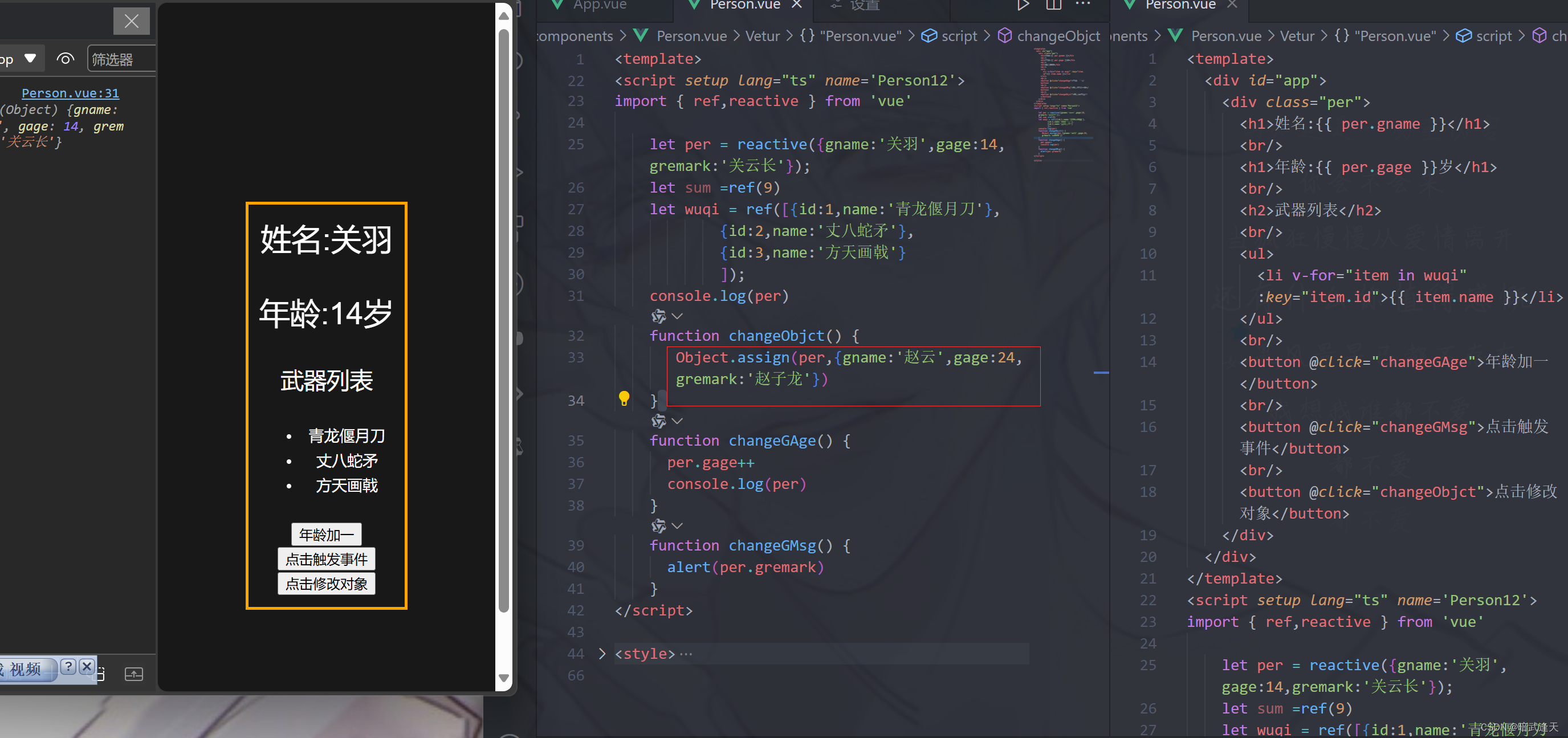Expand the codelens chevron above changeGMsg function
The height and width of the screenshot is (738, 1568).
coord(677,525)
